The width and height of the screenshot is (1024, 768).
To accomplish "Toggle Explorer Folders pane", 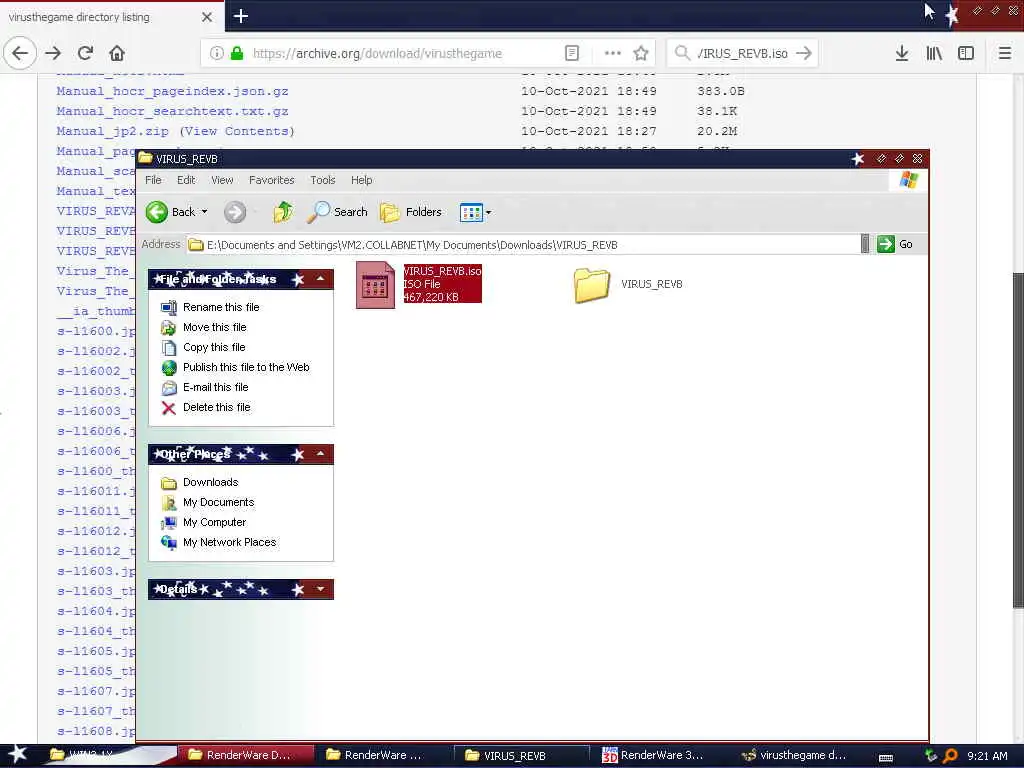I will tap(411, 212).
